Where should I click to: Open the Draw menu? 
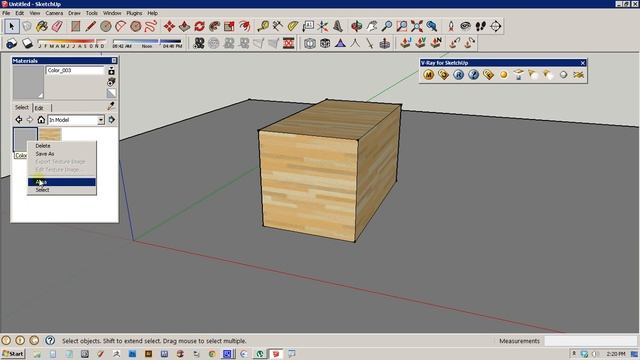74,13
